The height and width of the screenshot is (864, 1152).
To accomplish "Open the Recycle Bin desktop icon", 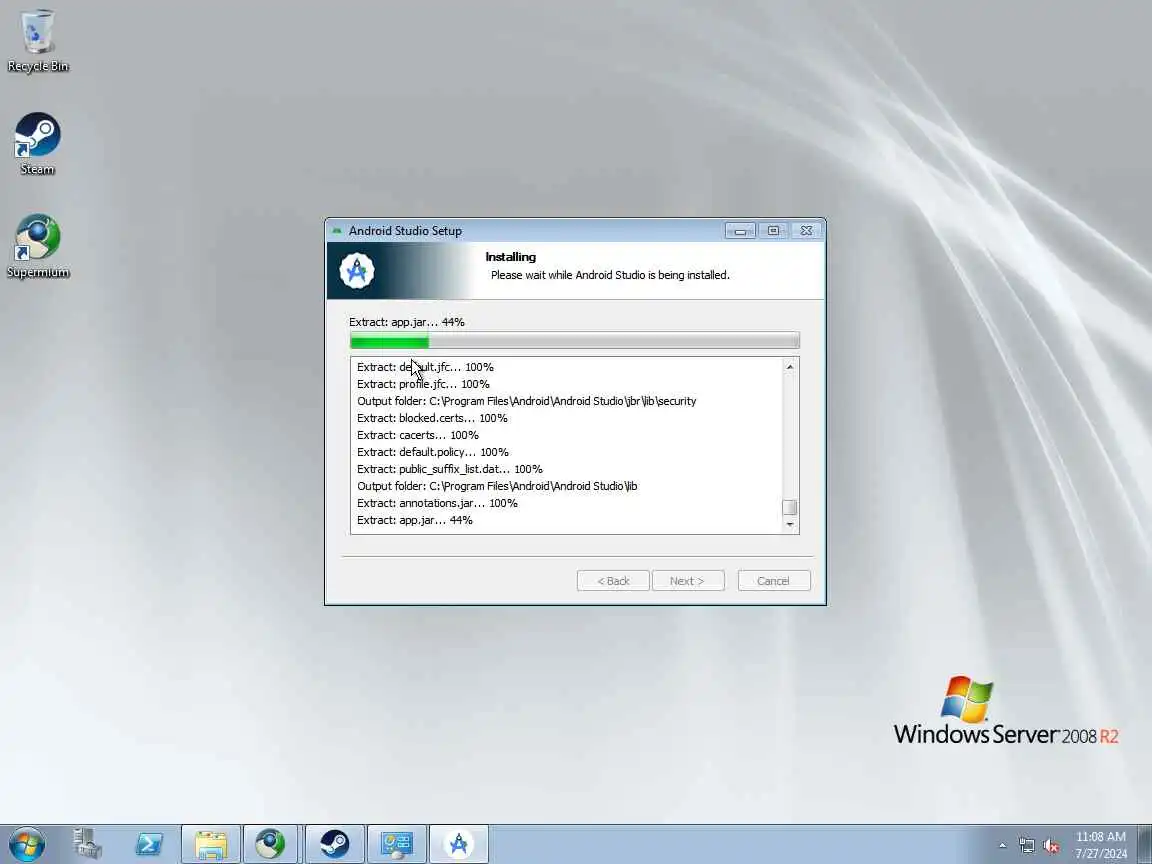I will tap(37, 41).
